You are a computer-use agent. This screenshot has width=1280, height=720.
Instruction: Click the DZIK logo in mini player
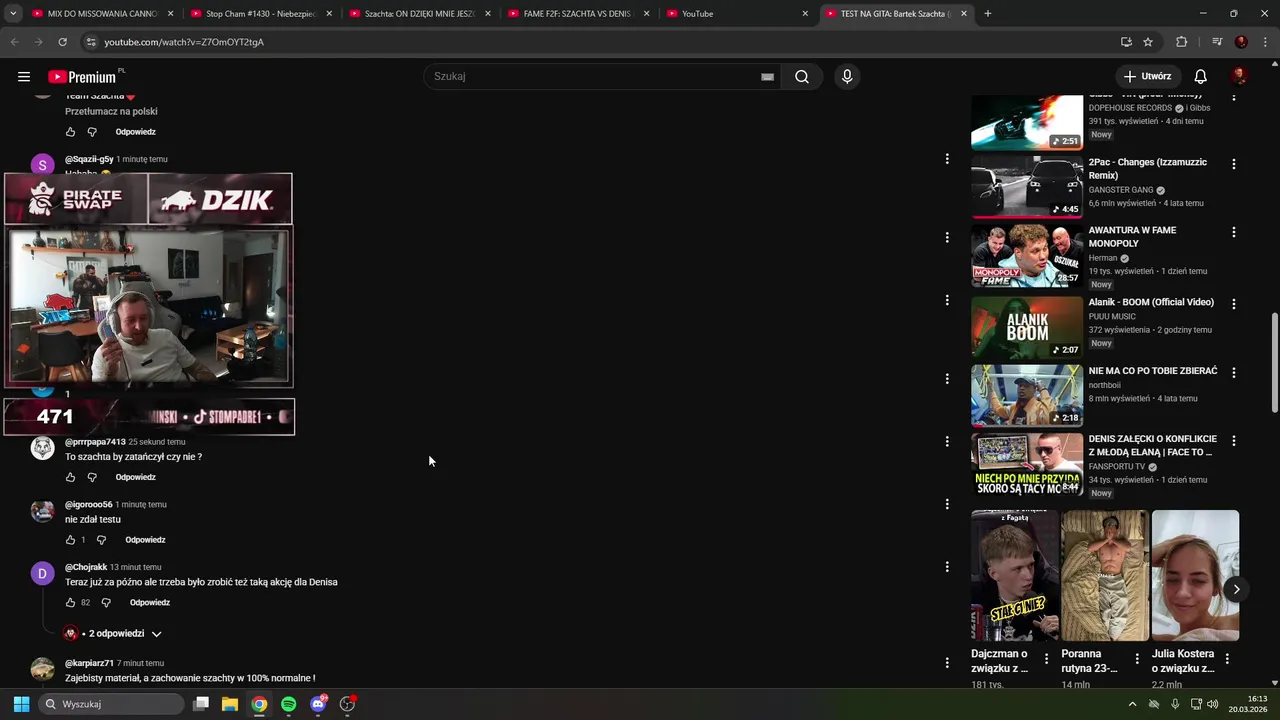click(220, 200)
